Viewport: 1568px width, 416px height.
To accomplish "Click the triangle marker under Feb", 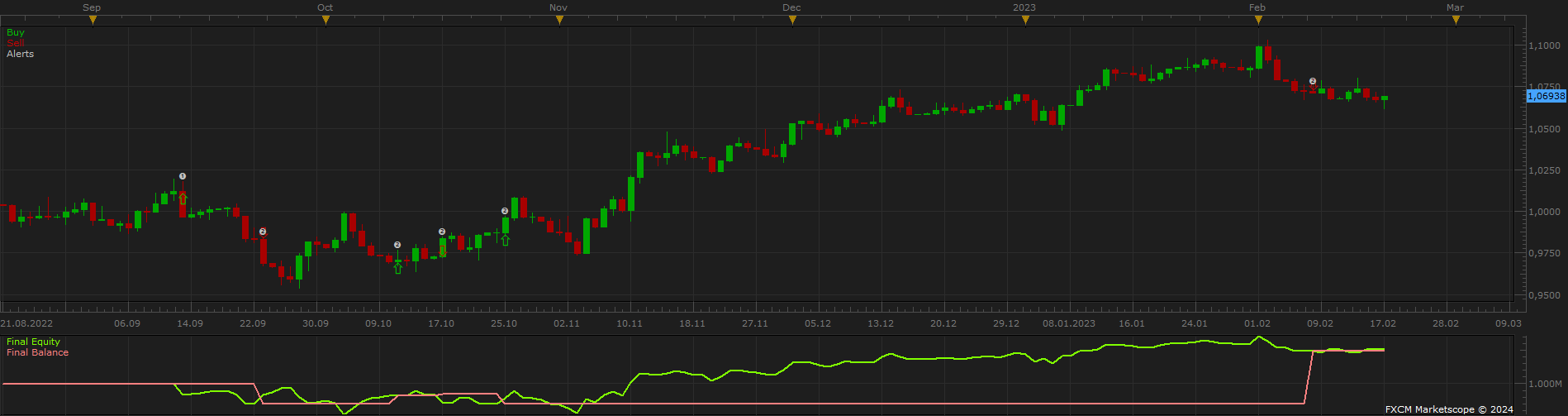I will pyautogui.click(x=1258, y=20).
